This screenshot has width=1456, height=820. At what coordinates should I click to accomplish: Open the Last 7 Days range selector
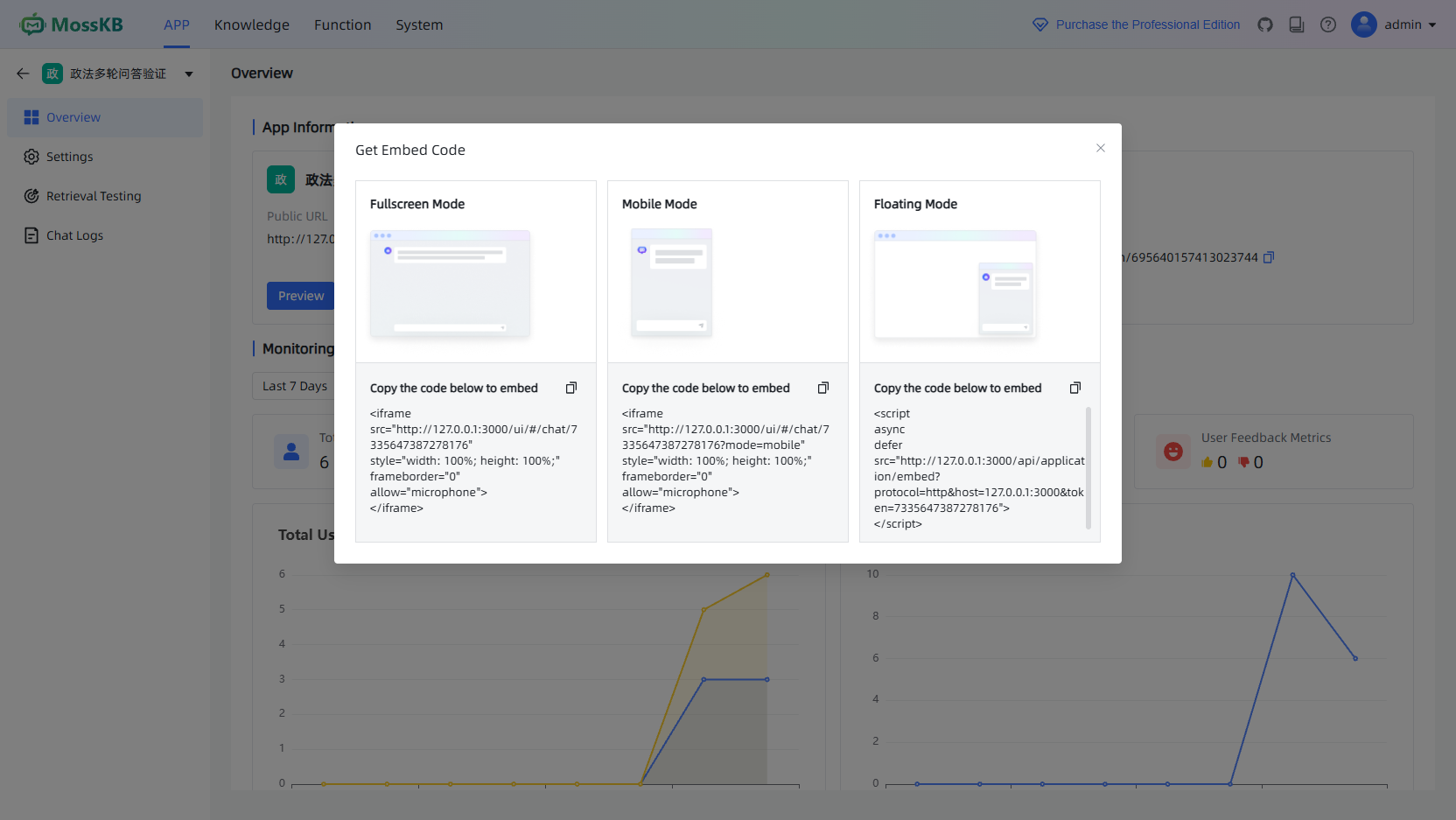tap(295, 386)
